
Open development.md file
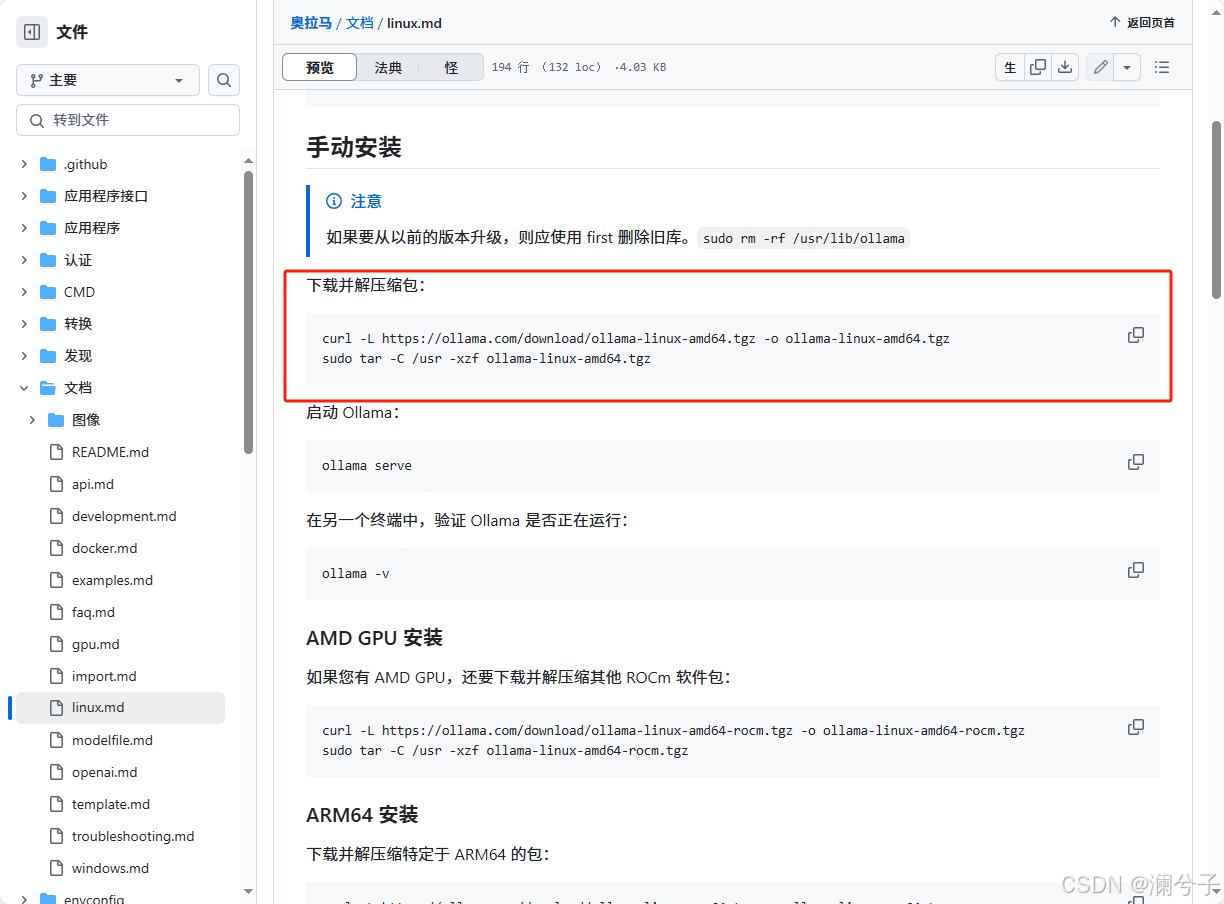pyautogui.click(x=124, y=516)
